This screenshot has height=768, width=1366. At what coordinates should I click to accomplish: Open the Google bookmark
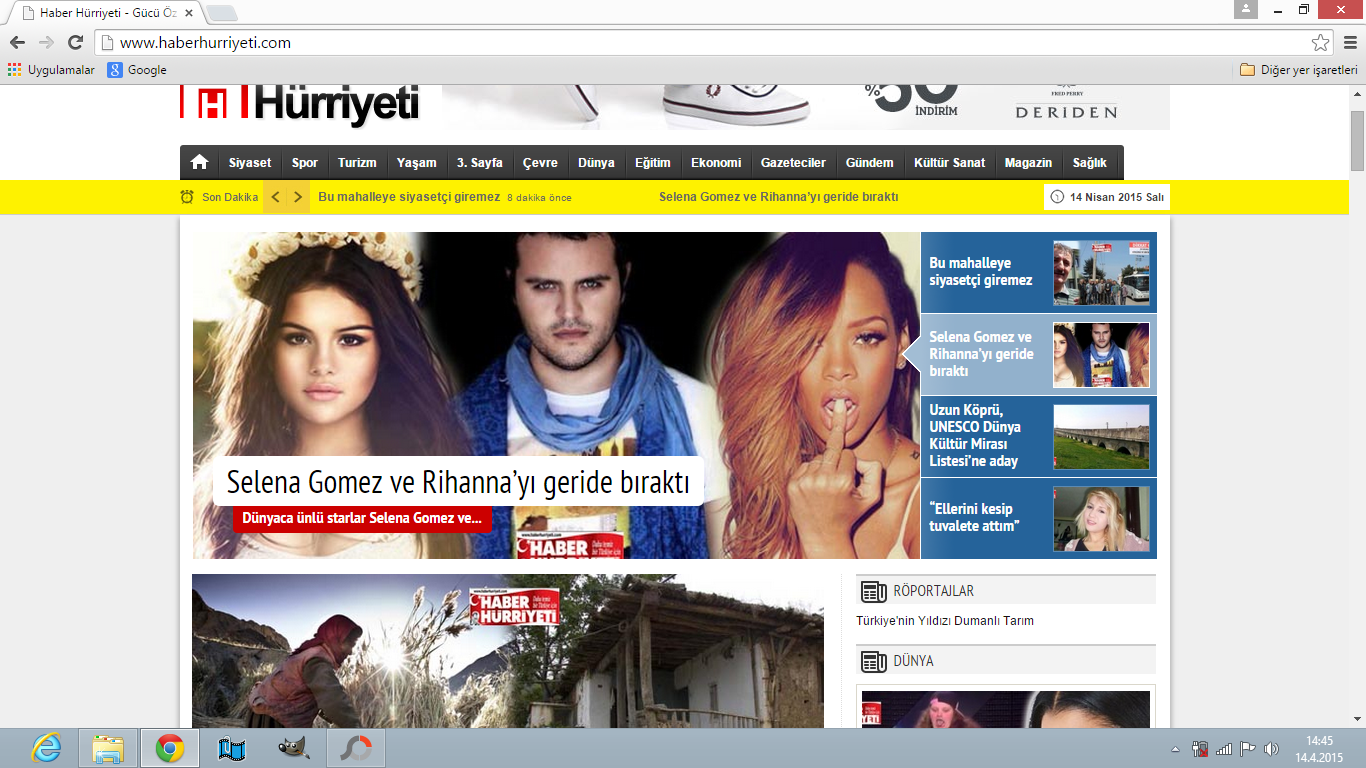coord(137,70)
